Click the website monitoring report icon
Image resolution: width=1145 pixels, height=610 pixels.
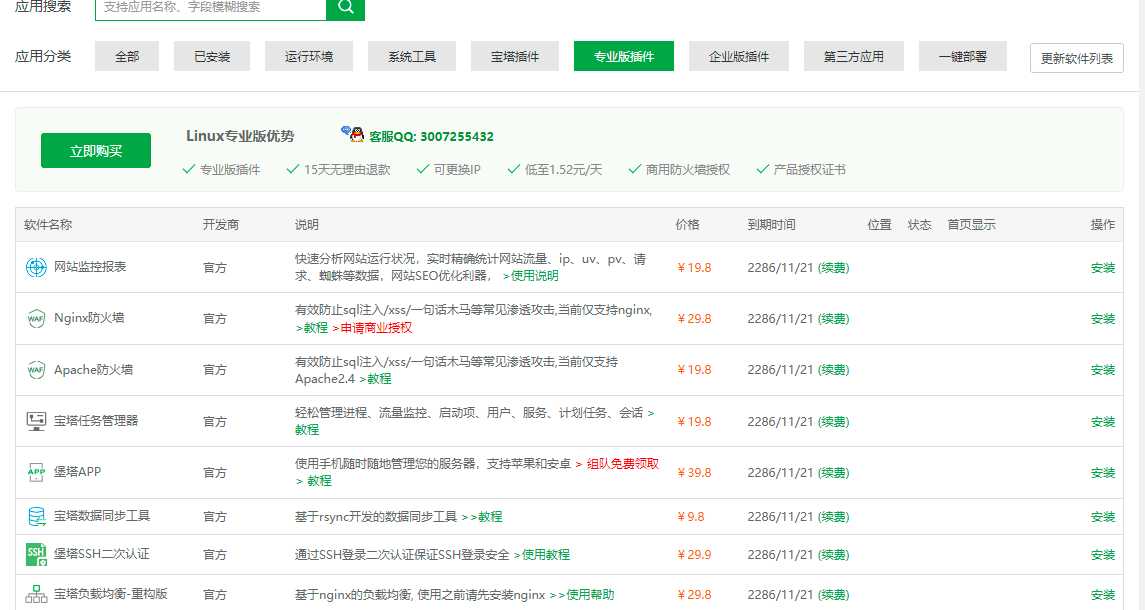(36, 267)
